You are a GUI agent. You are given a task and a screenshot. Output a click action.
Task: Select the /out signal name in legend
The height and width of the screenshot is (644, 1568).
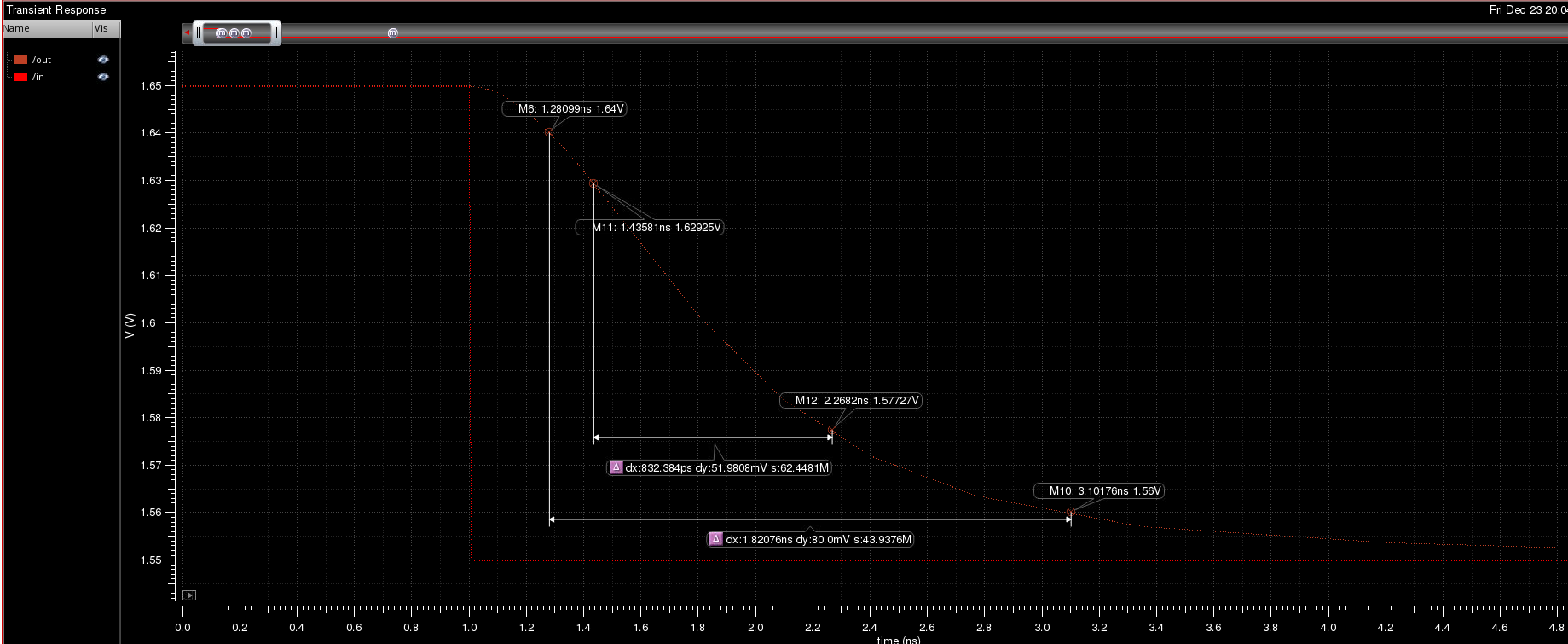point(42,60)
